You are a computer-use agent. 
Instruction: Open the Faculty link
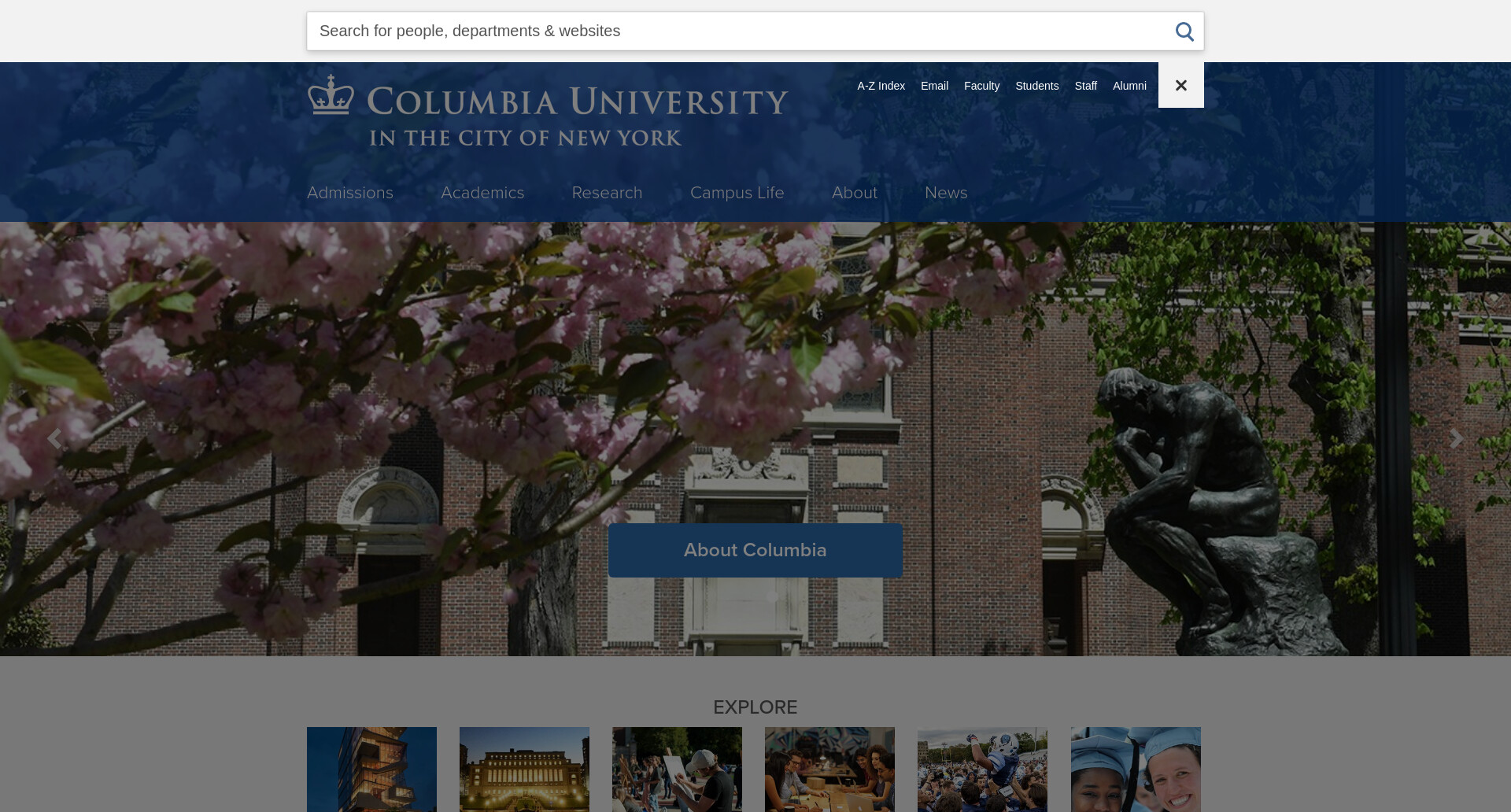point(981,86)
